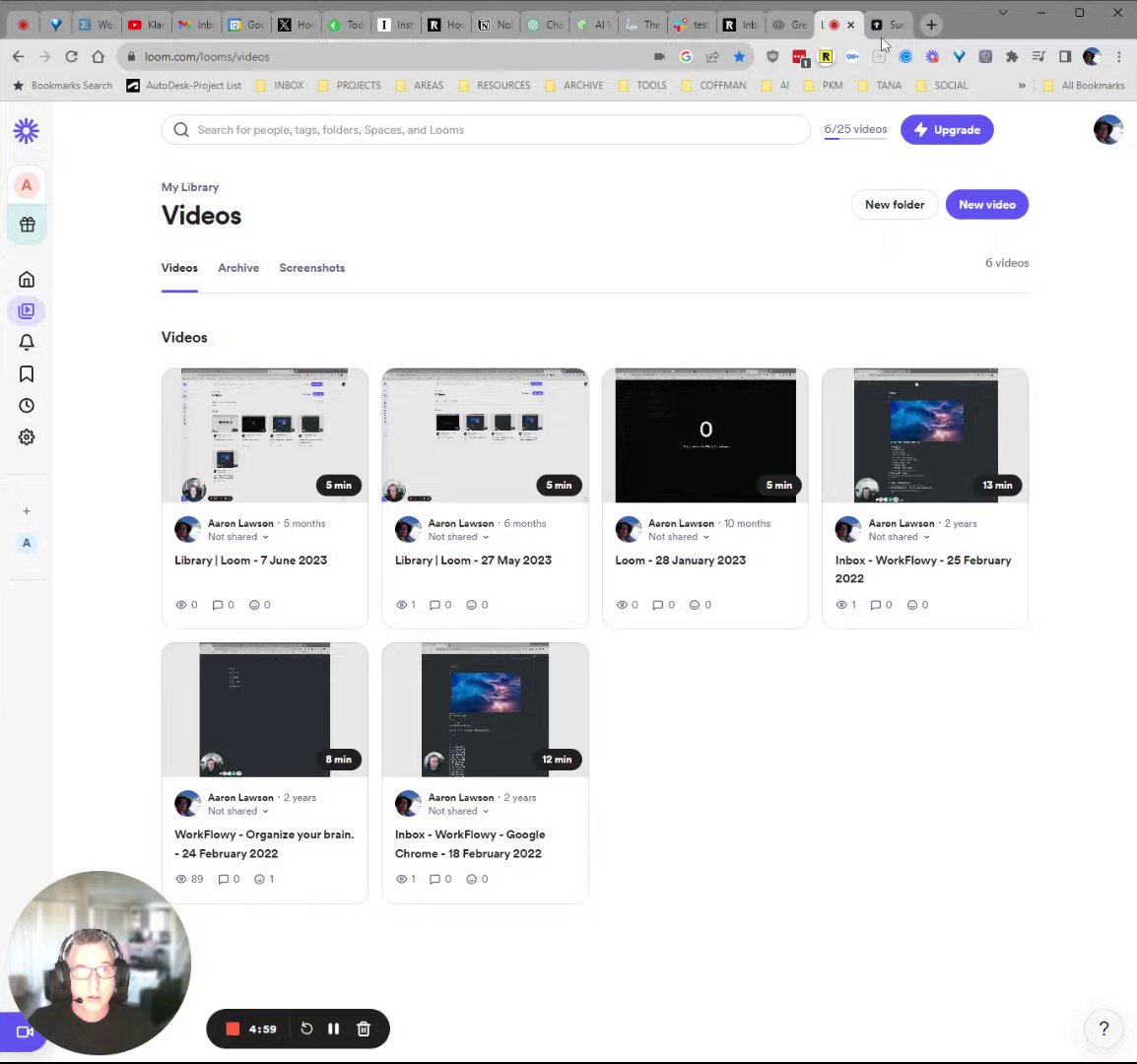Viewport: 1137px width, 1064px height.
Task: Expand Not shared dropdown on 7 June 2023 video
Action: (x=237, y=537)
